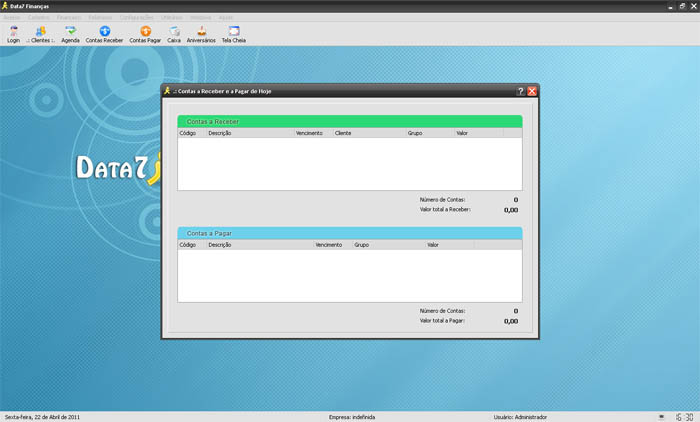The image size is (700, 422).
Task: Click the help question mark in dialog
Action: pos(520,91)
